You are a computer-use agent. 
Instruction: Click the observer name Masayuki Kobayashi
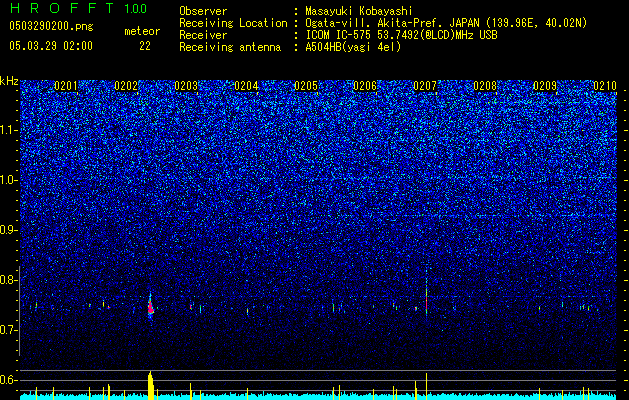358,11
